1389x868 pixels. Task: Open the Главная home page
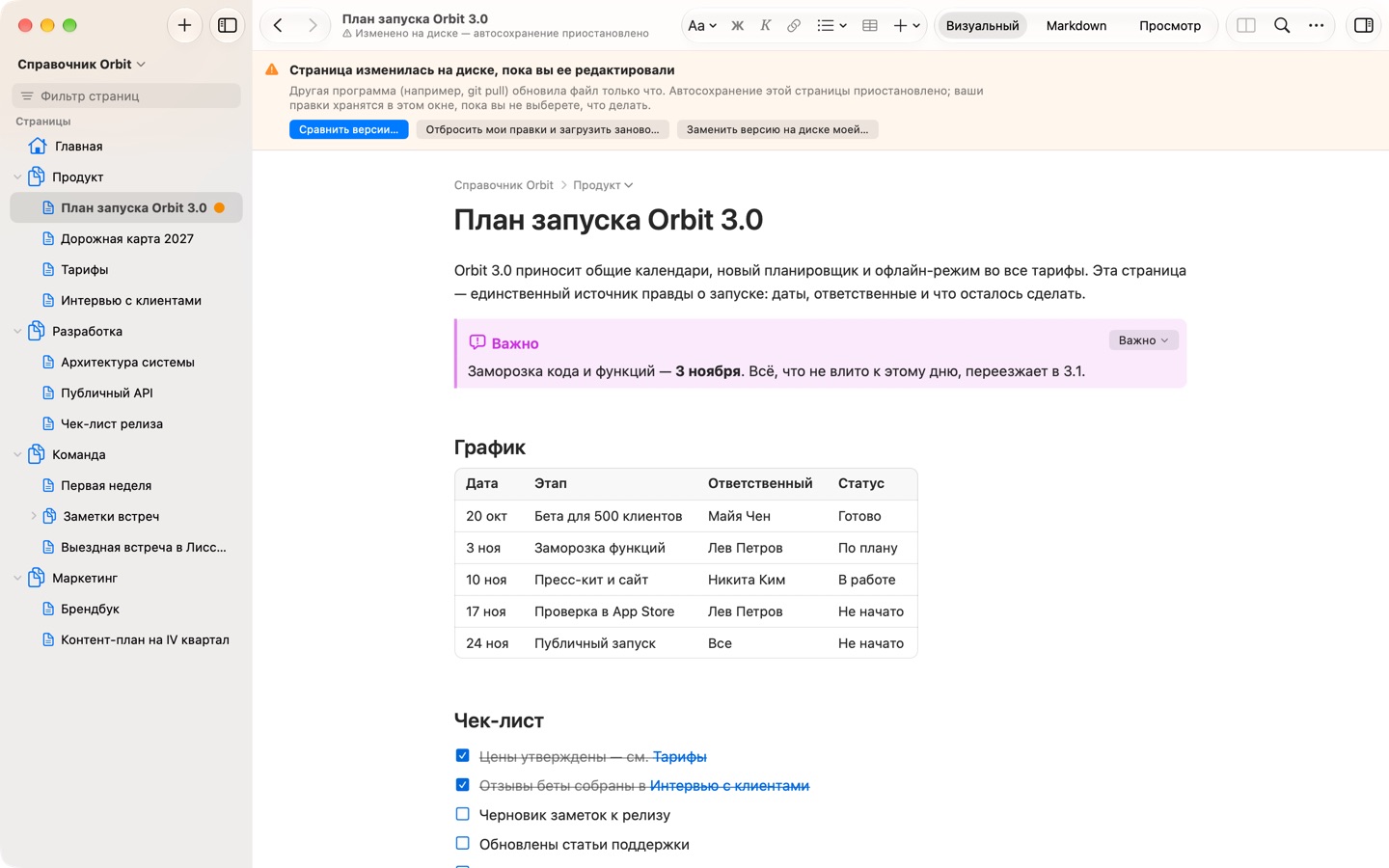[x=125, y=146]
